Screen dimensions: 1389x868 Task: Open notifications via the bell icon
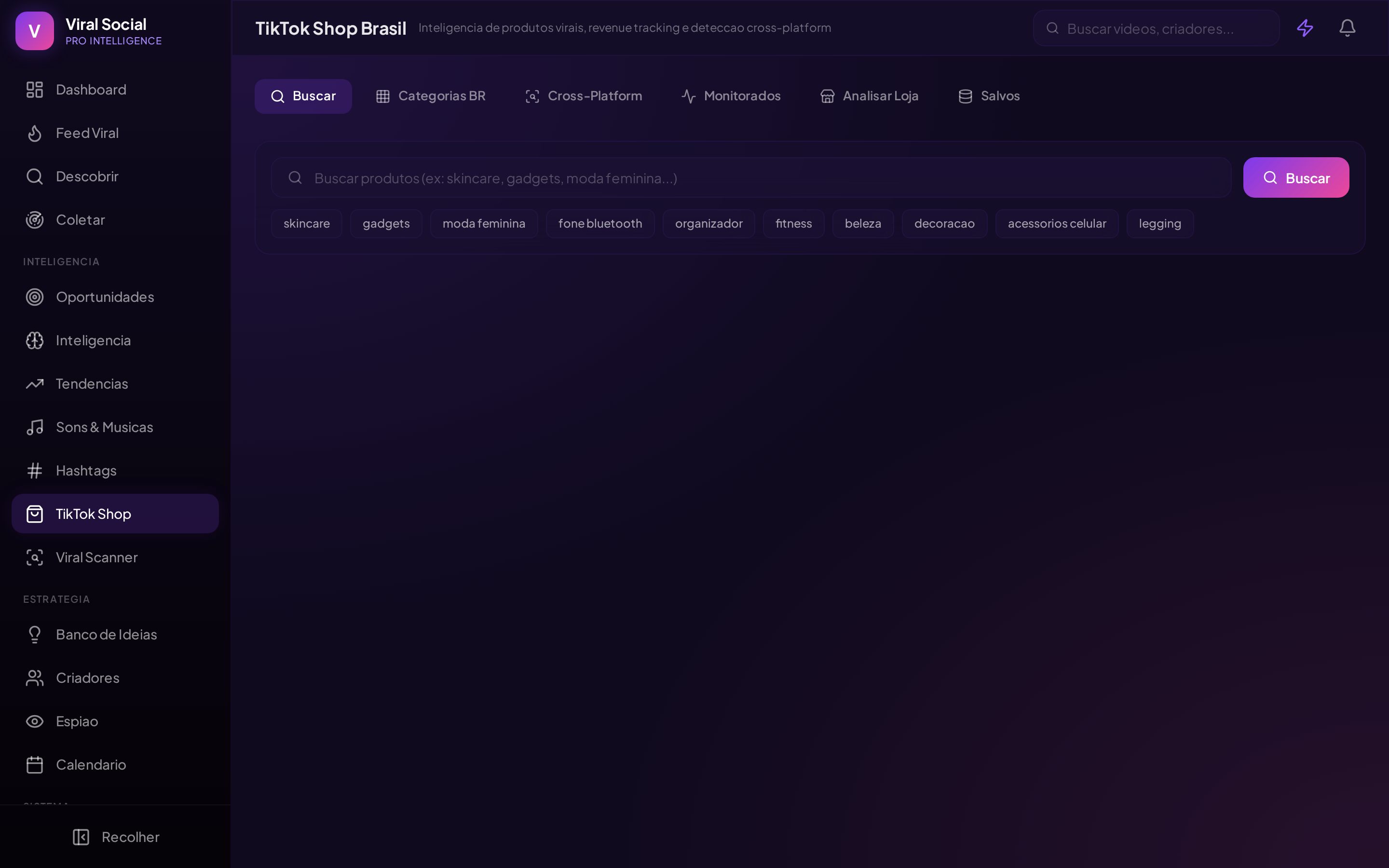click(1347, 27)
